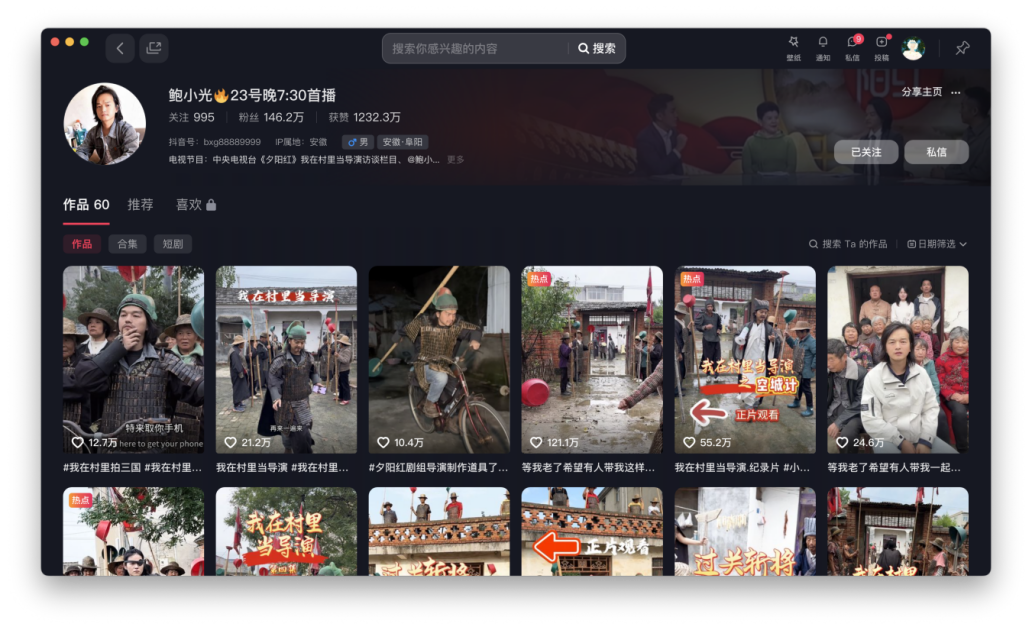Click 搜索 Ta 的作品 search field
This screenshot has width=1032, height=630.
848,244
